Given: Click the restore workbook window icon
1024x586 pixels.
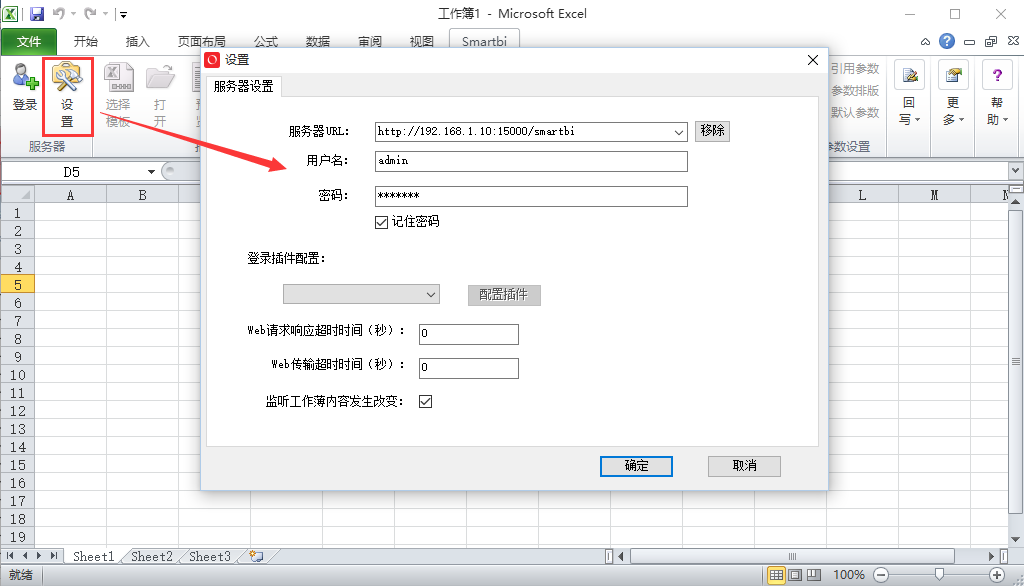Looking at the screenshot, I should click(991, 41).
